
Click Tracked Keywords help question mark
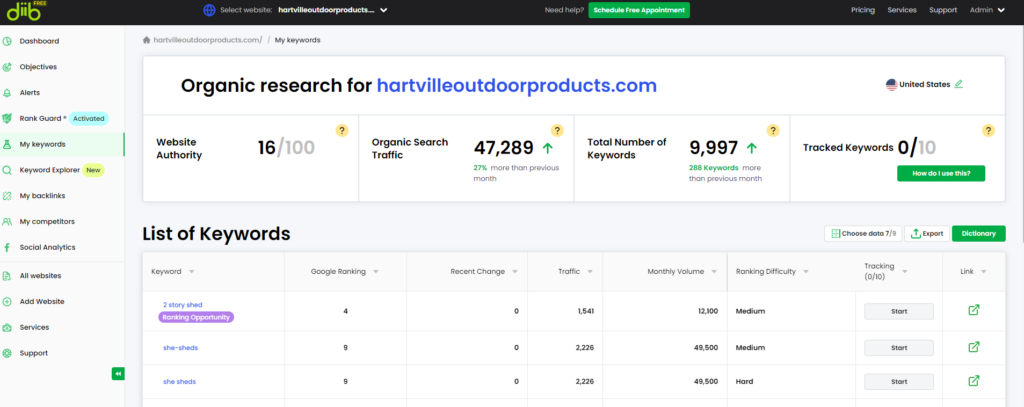[988, 131]
